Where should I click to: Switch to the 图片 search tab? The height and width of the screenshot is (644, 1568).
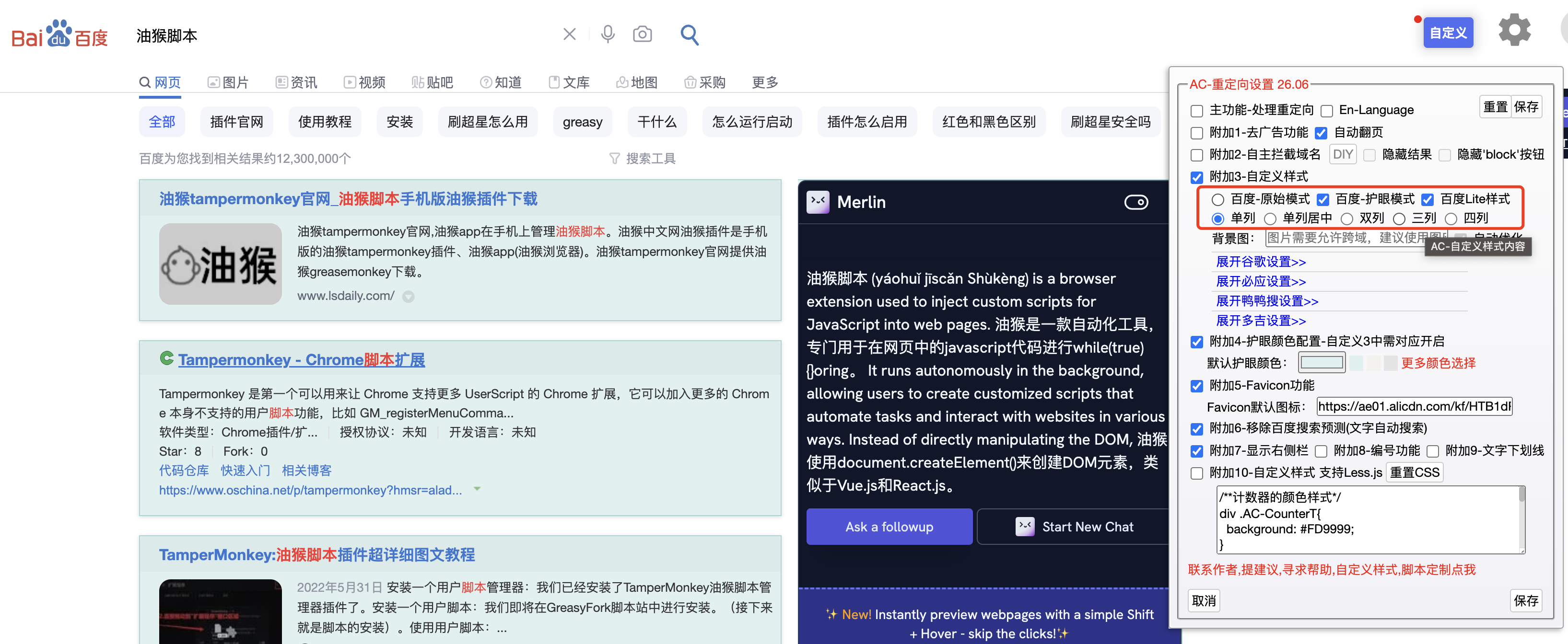(228, 82)
